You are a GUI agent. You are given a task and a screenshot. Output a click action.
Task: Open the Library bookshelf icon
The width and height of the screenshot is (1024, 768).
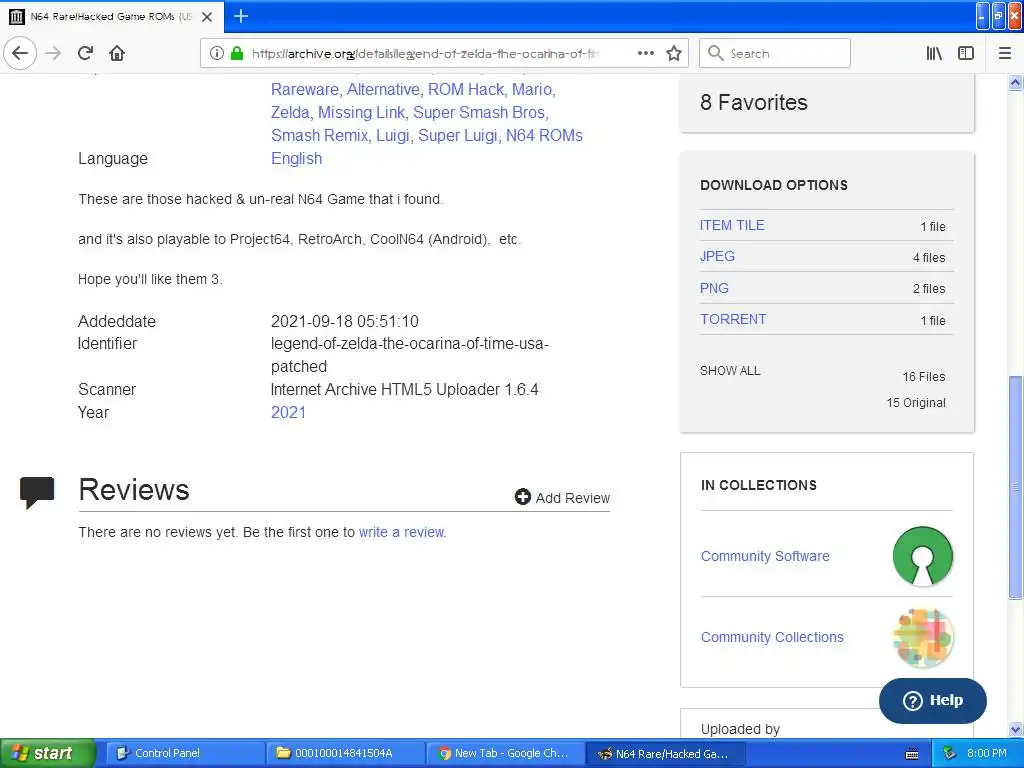935,53
